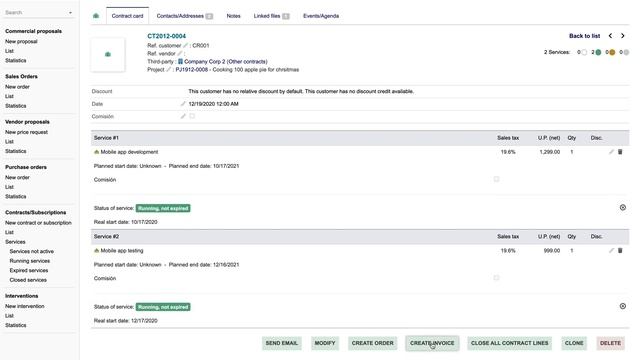Toggle header Comisión checkbox
The width and height of the screenshot is (640, 360).
(x=192, y=116)
